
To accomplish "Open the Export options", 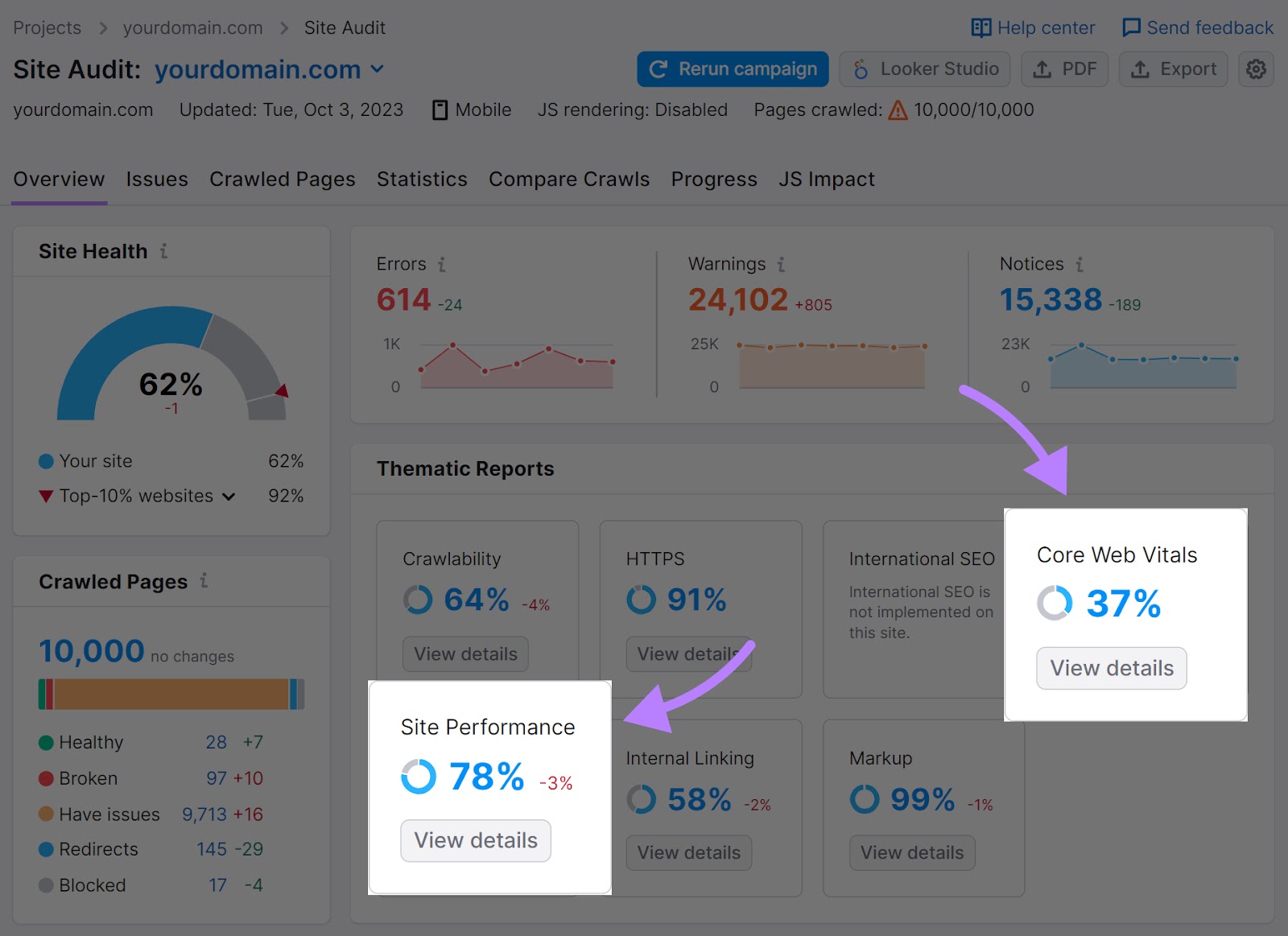I will coord(1173,69).
